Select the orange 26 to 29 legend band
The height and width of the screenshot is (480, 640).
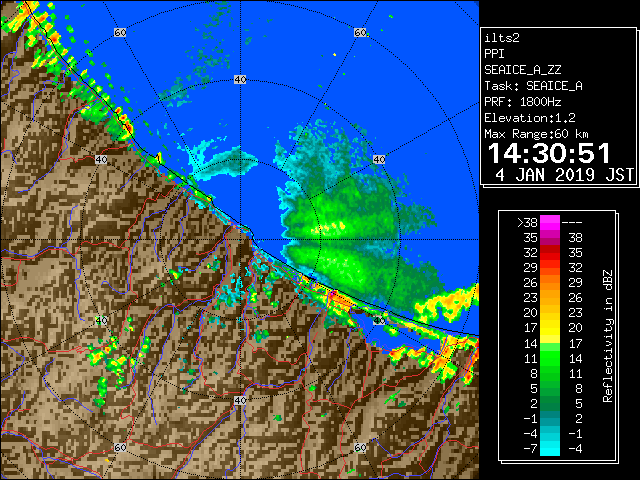click(550, 283)
